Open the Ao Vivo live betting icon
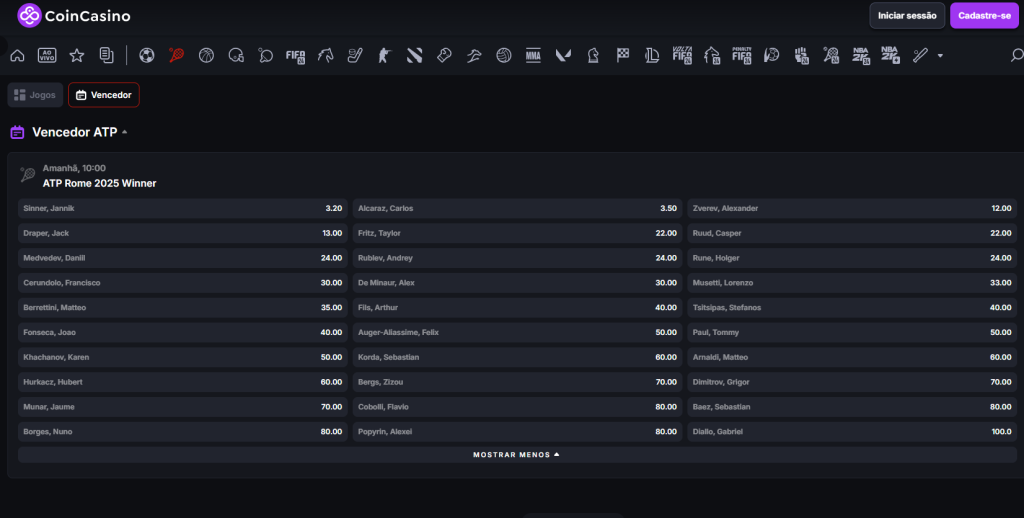The width and height of the screenshot is (1024, 518). point(47,56)
